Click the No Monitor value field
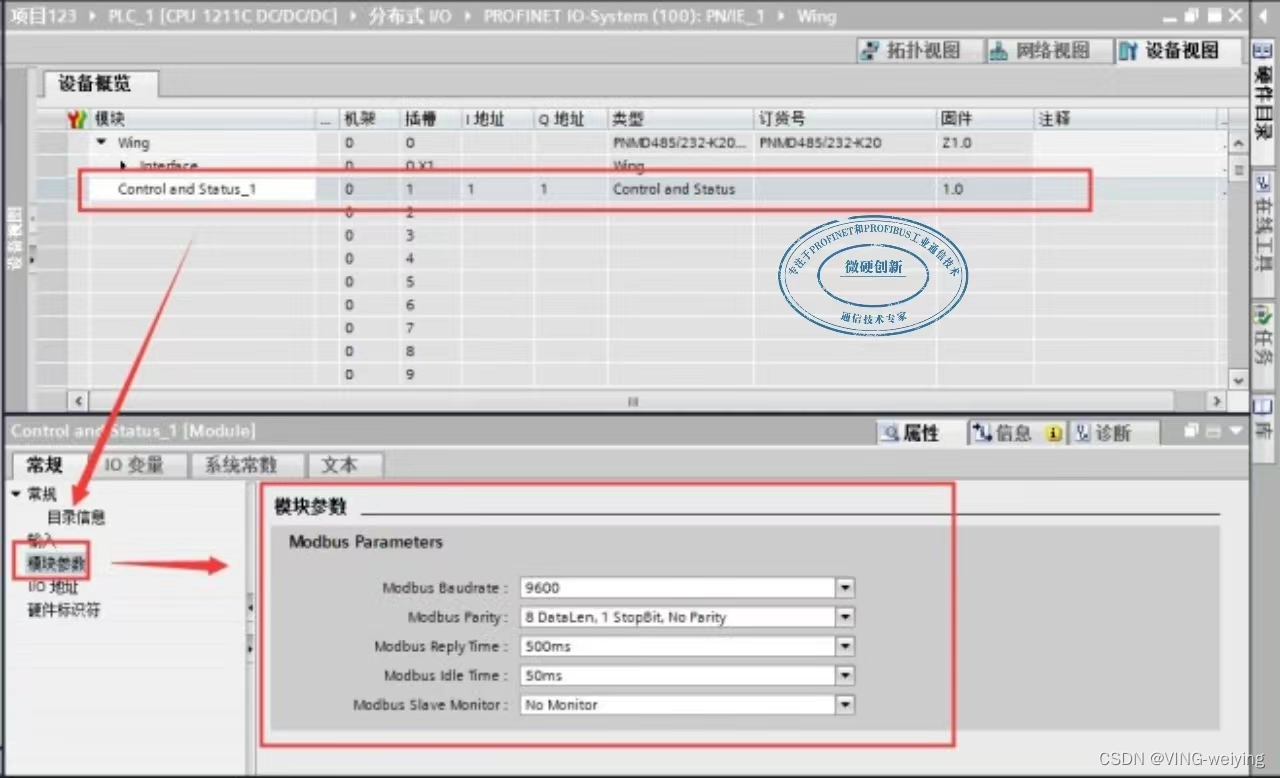The height and width of the screenshot is (778, 1280). [678, 704]
